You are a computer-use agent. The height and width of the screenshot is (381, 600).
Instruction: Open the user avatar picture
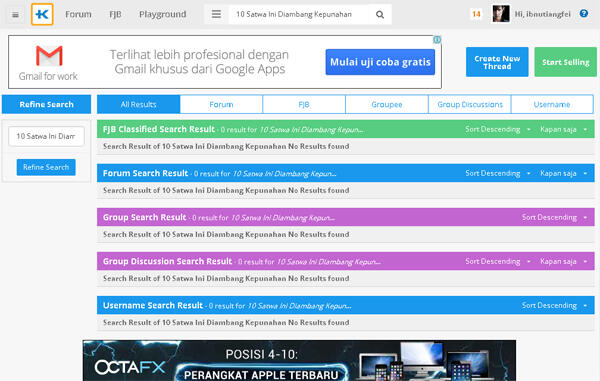coord(501,14)
